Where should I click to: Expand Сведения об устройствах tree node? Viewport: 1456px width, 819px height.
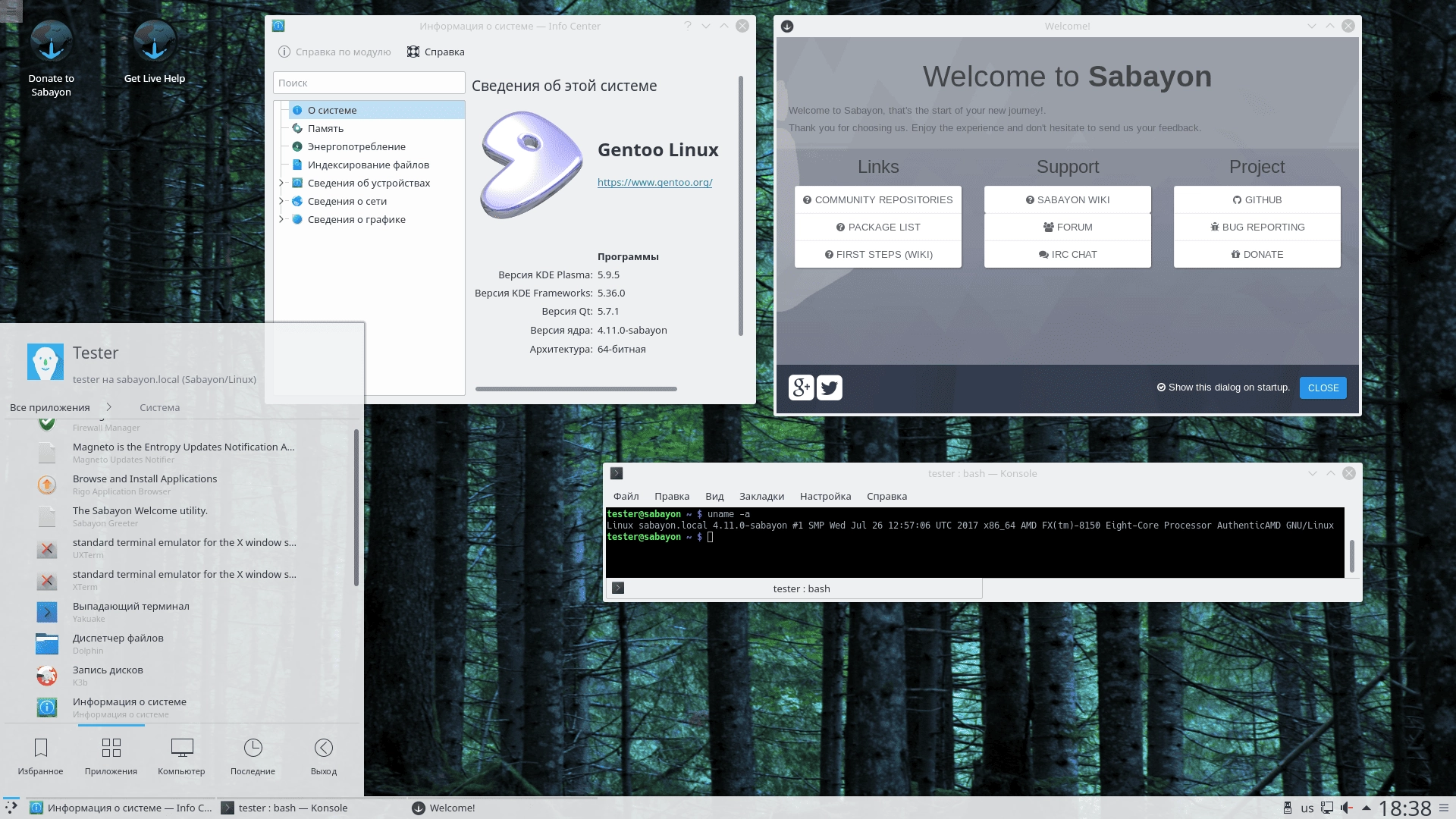(x=281, y=183)
